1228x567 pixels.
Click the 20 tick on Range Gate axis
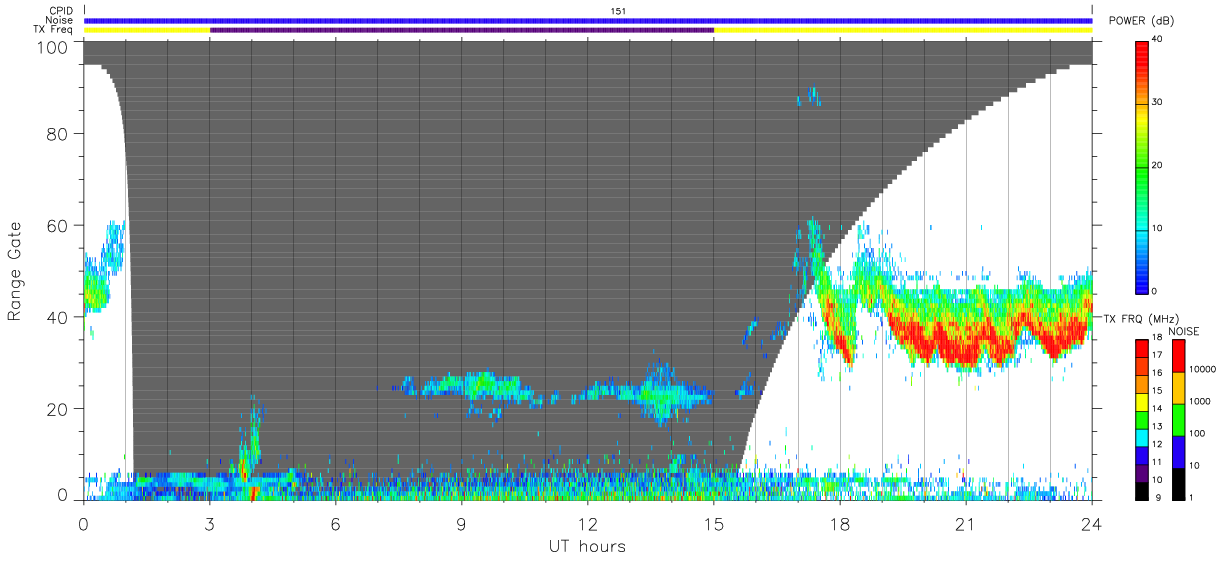pyautogui.click(x=59, y=408)
